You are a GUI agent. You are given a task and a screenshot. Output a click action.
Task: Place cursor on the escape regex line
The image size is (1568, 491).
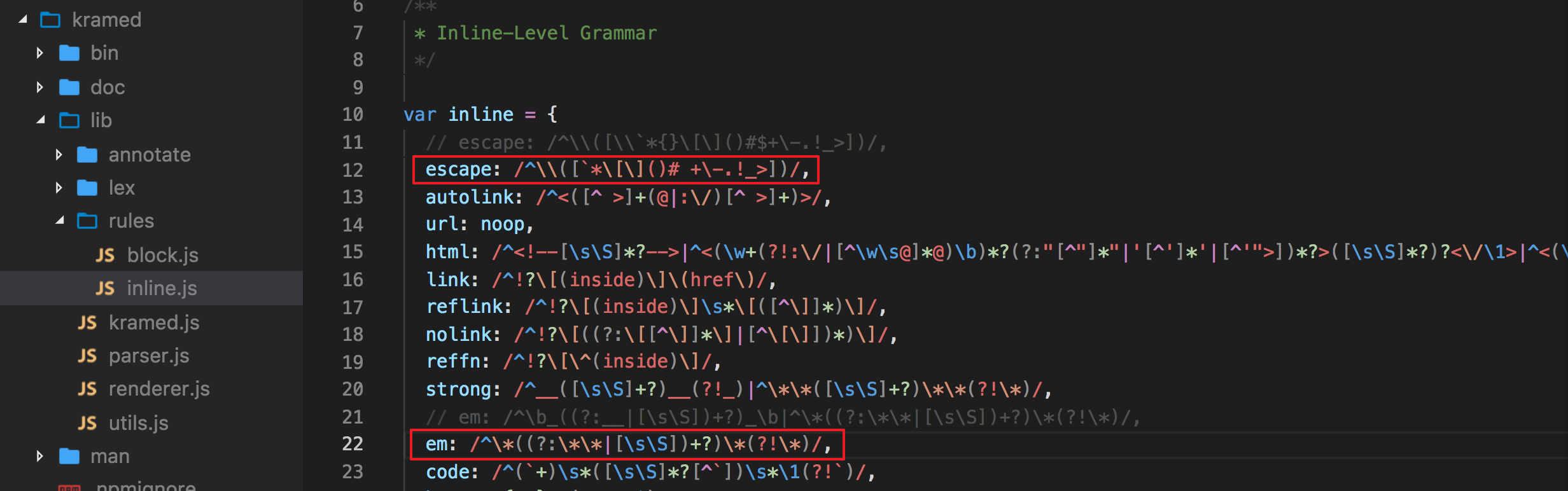tap(616, 170)
